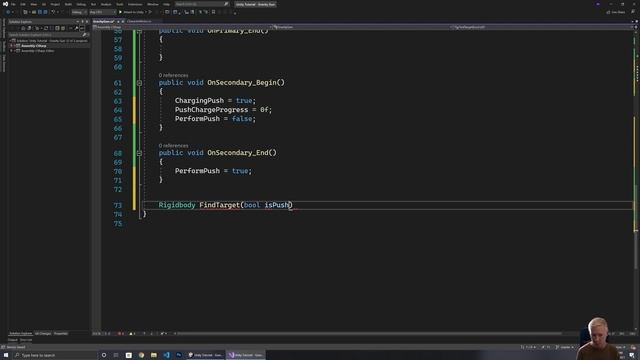Click the Undo toolbar icon
This screenshot has height=360, width=640.
click(53, 12)
